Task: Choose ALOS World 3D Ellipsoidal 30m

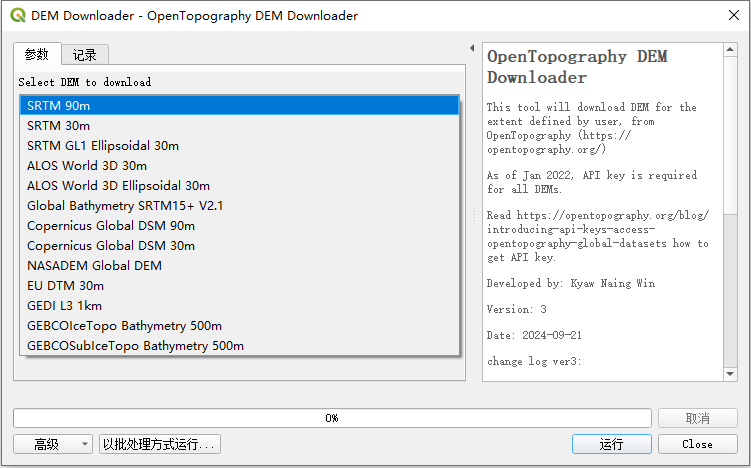Action: [239, 186]
